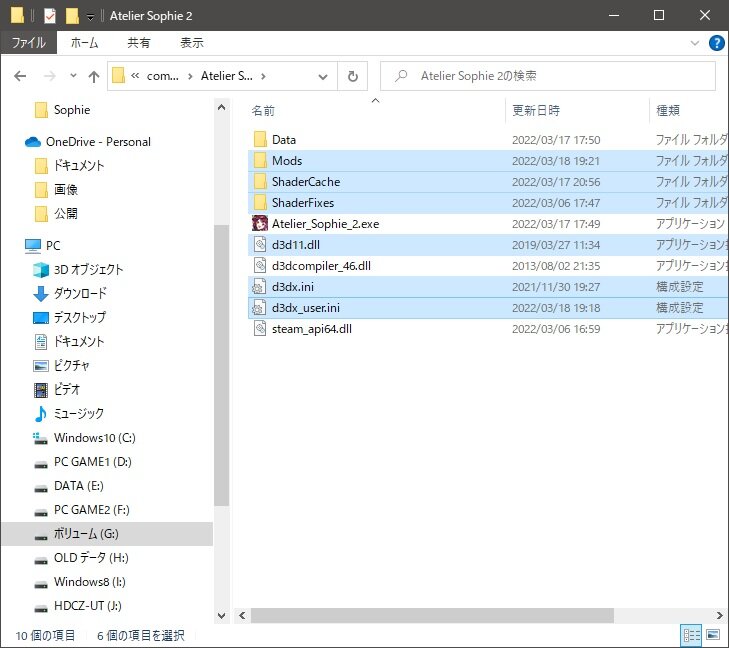
Task: Click the Atelier S... breadcrumb segment
Action: (x=226, y=76)
